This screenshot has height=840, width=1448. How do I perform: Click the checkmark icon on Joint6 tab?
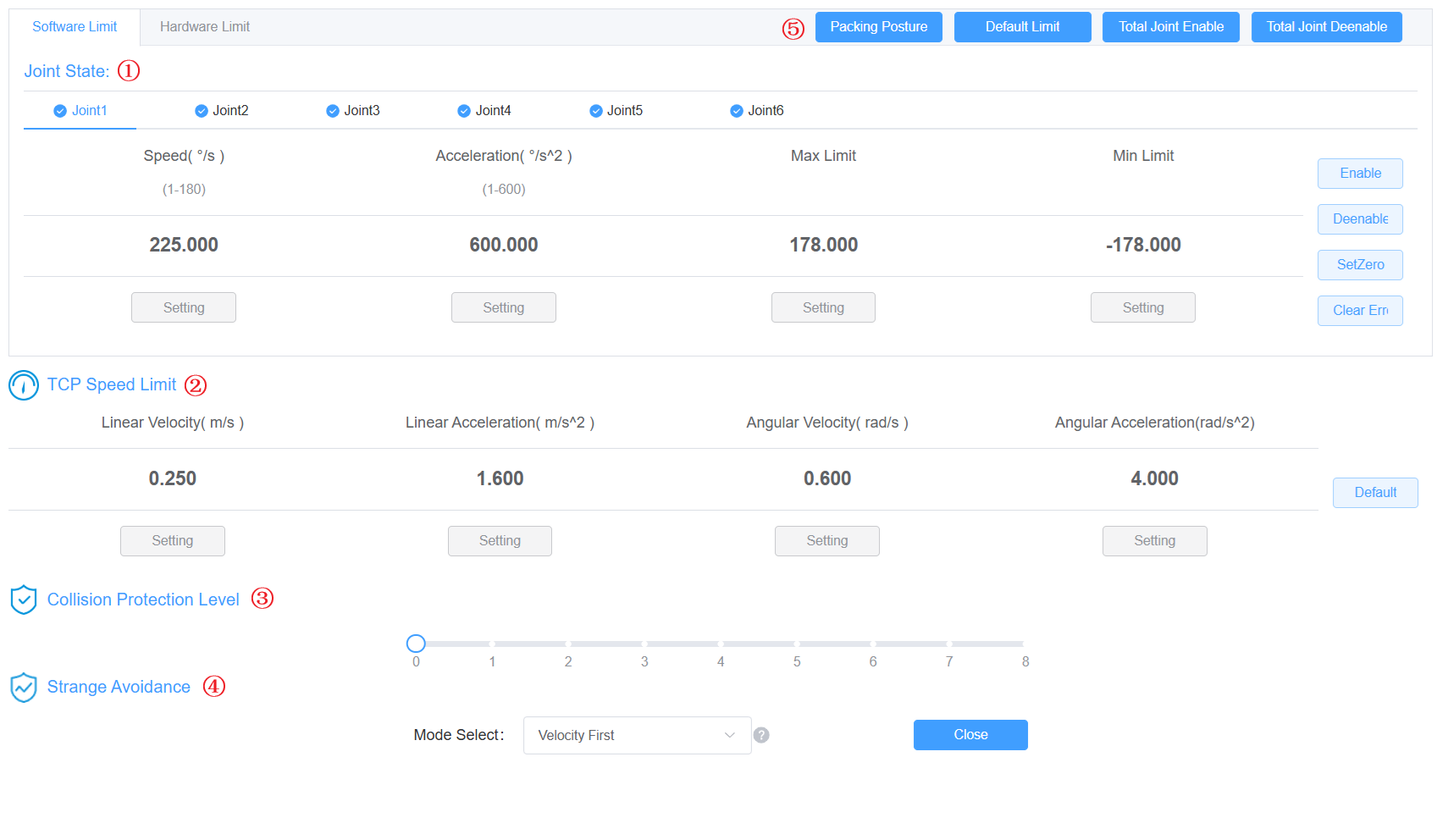[x=736, y=110]
